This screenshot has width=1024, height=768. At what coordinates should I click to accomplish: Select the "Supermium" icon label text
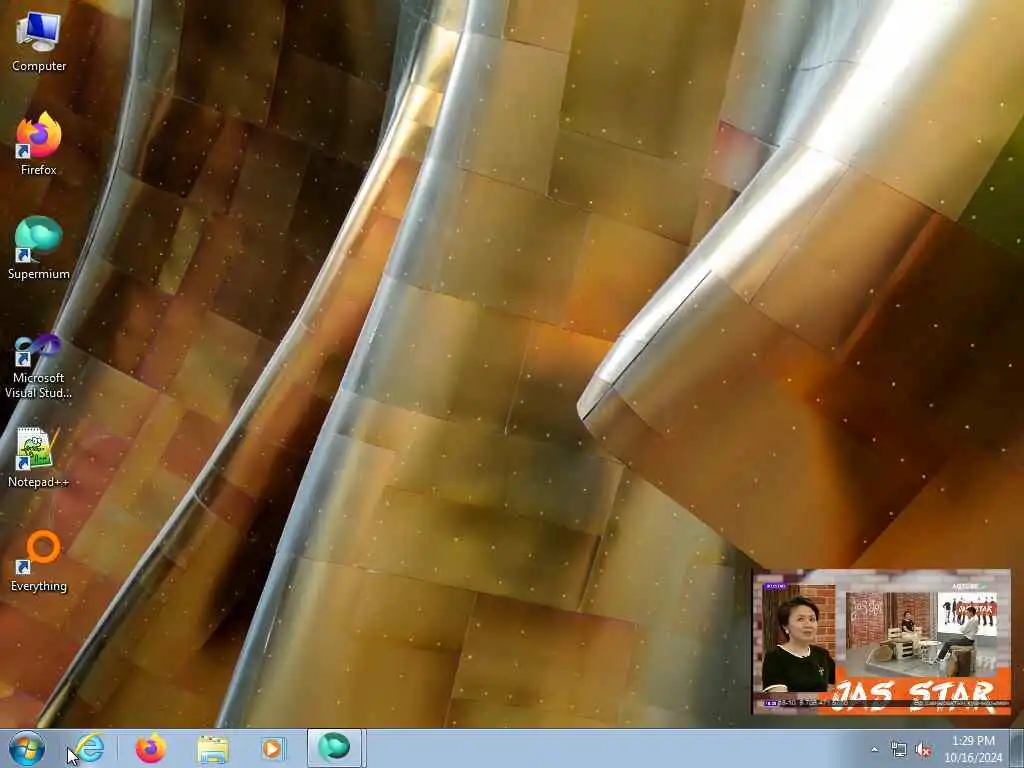39,274
